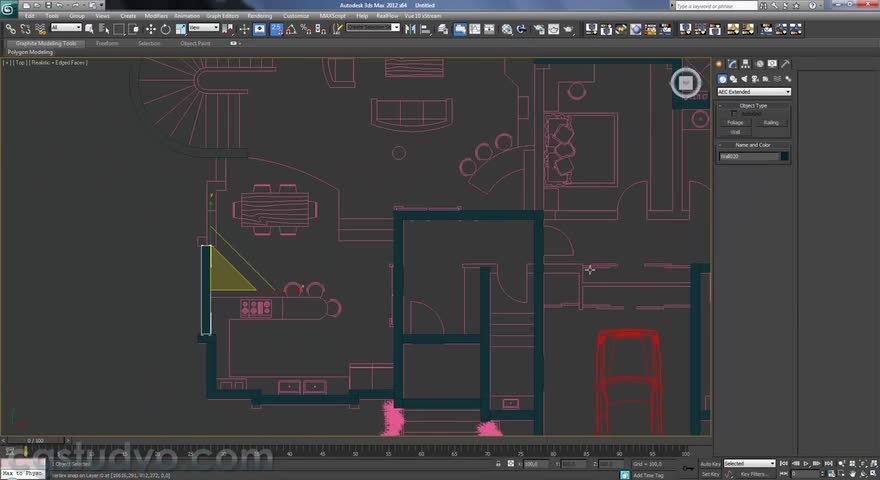880x480 pixels.
Task: Open the Edit menu
Action: (x=30, y=16)
